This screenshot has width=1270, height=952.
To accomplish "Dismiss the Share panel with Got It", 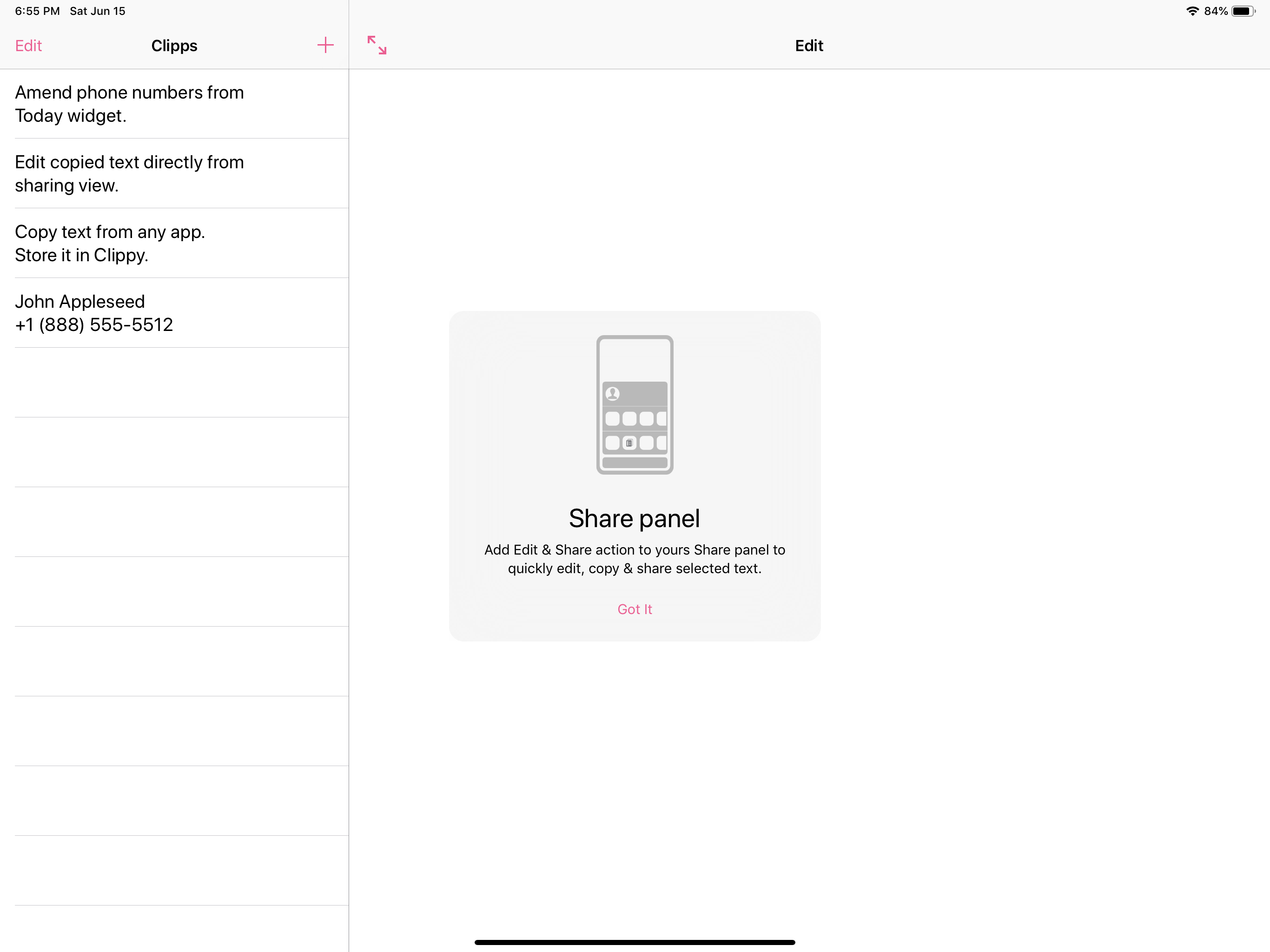I will pyautogui.click(x=635, y=609).
